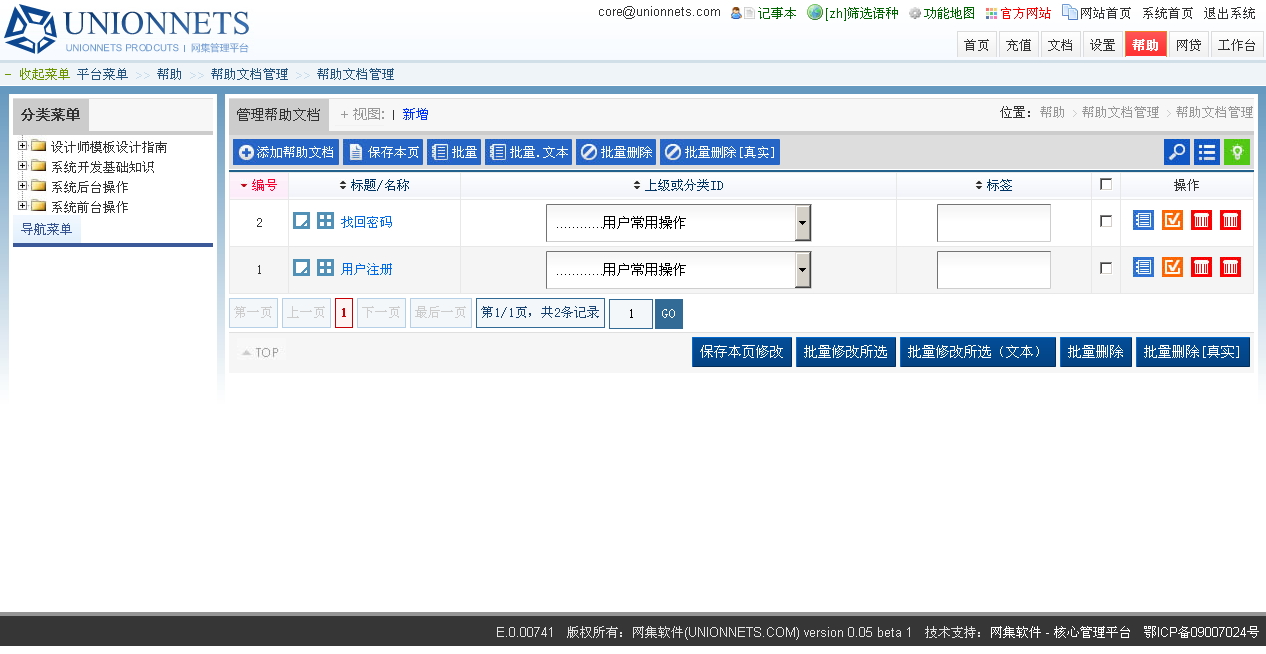
Task: Expand the 设计师模板设计指南 tree node
Action: pos(22,146)
